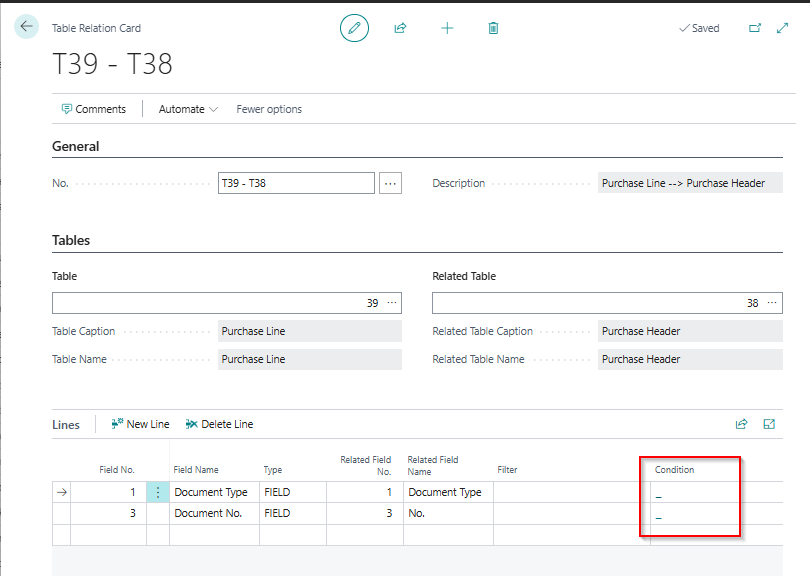Open card in new window icon
The width and height of the screenshot is (810, 576).
[x=755, y=28]
